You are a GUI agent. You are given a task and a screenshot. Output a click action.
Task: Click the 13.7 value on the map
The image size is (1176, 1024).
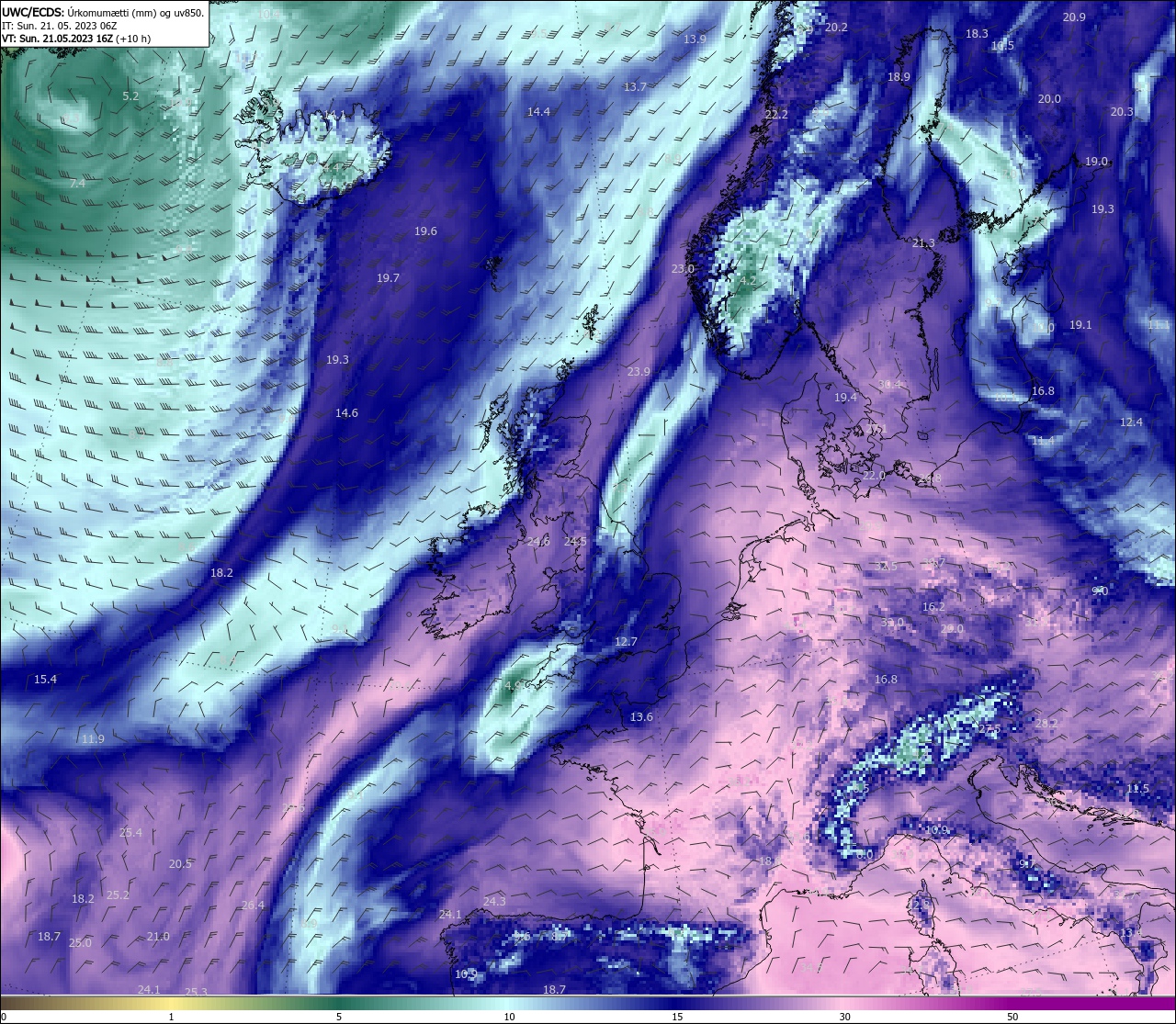[635, 86]
